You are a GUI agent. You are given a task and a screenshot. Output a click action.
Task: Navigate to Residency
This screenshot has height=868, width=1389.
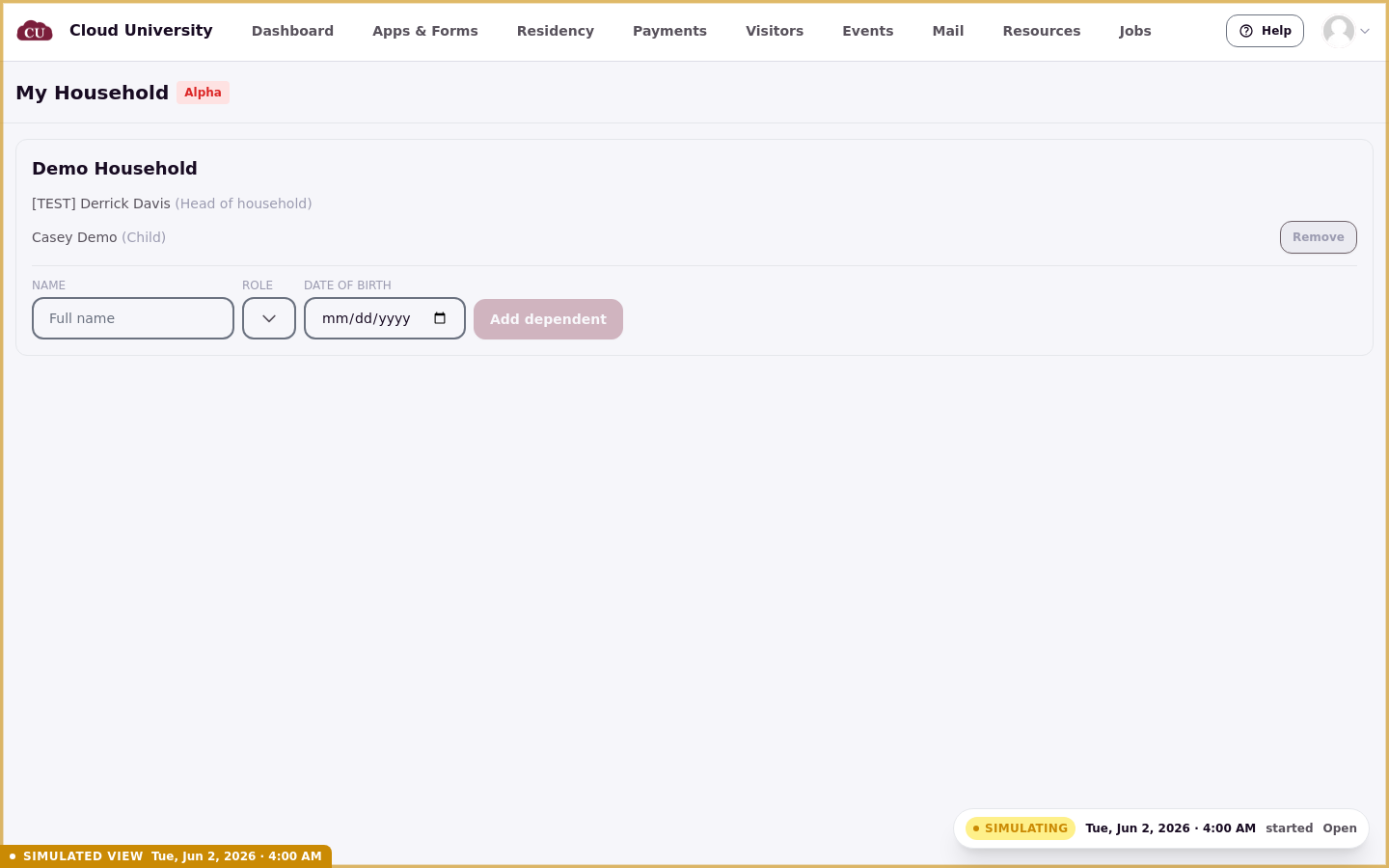coord(556,31)
